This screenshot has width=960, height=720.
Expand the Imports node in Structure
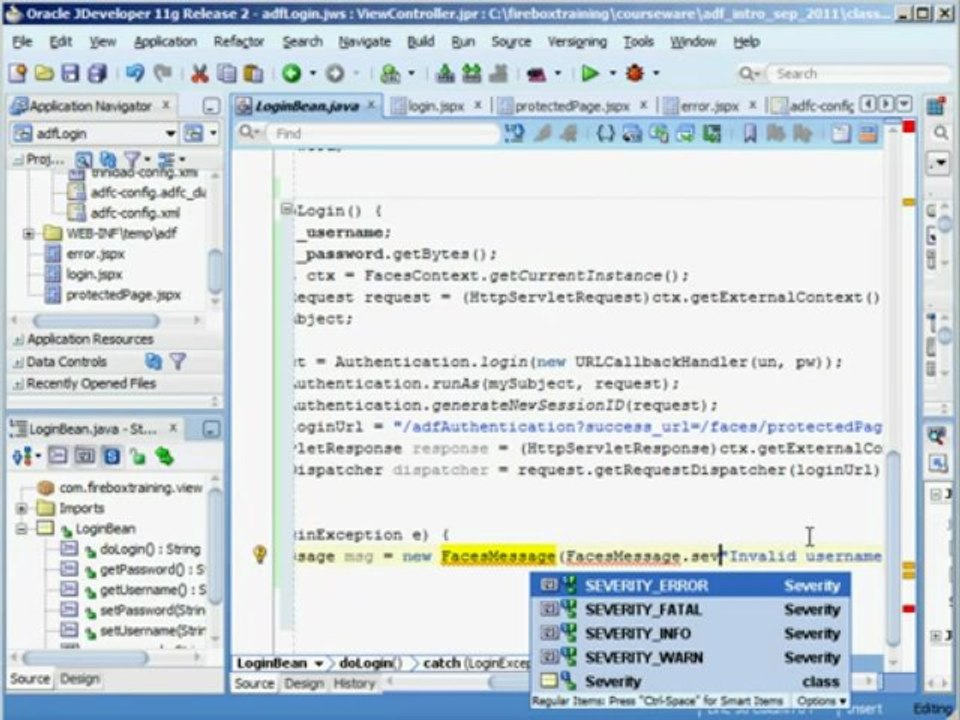[x=21, y=508]
